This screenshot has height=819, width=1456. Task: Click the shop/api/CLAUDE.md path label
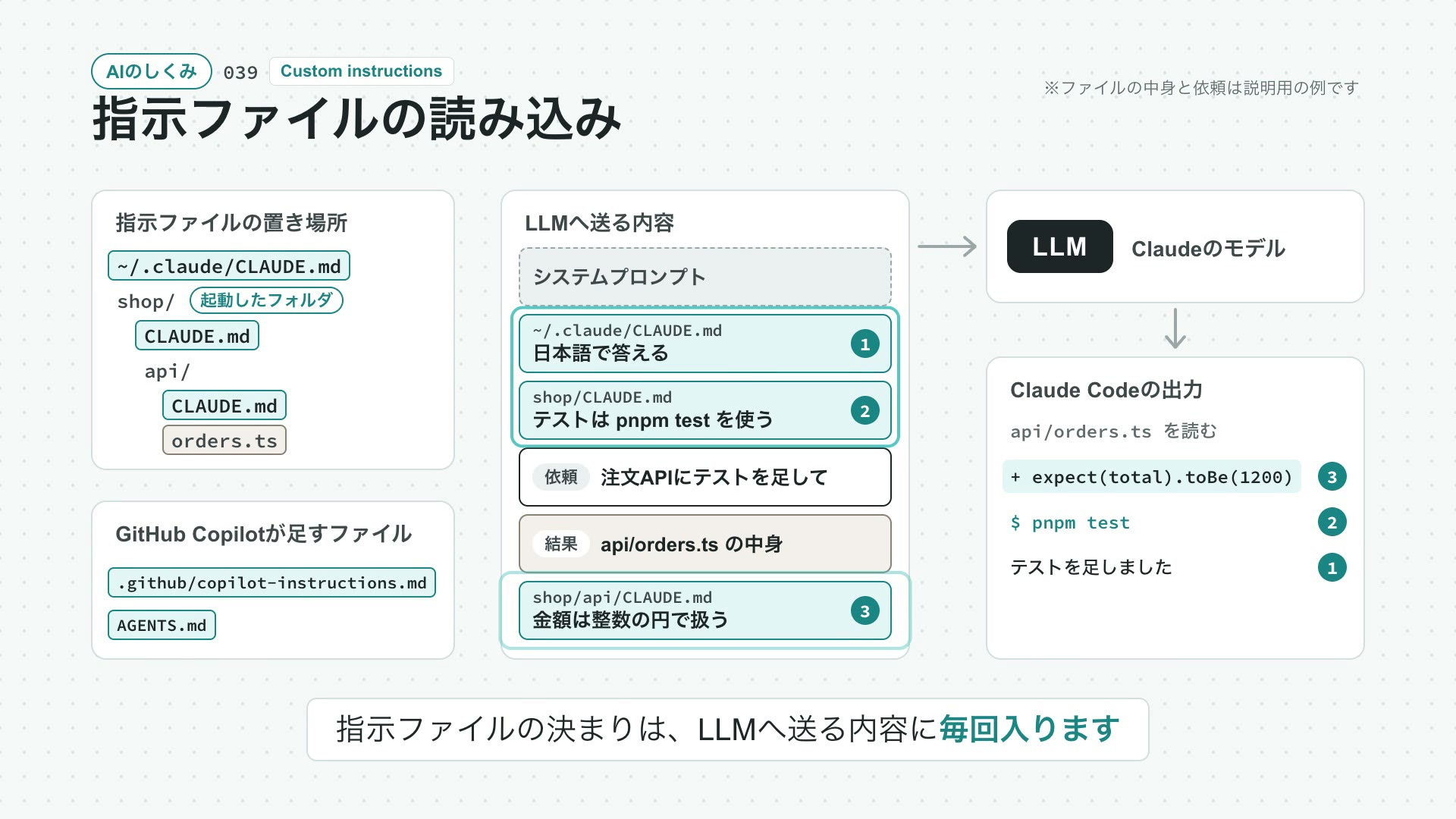(x=622, y=598)
